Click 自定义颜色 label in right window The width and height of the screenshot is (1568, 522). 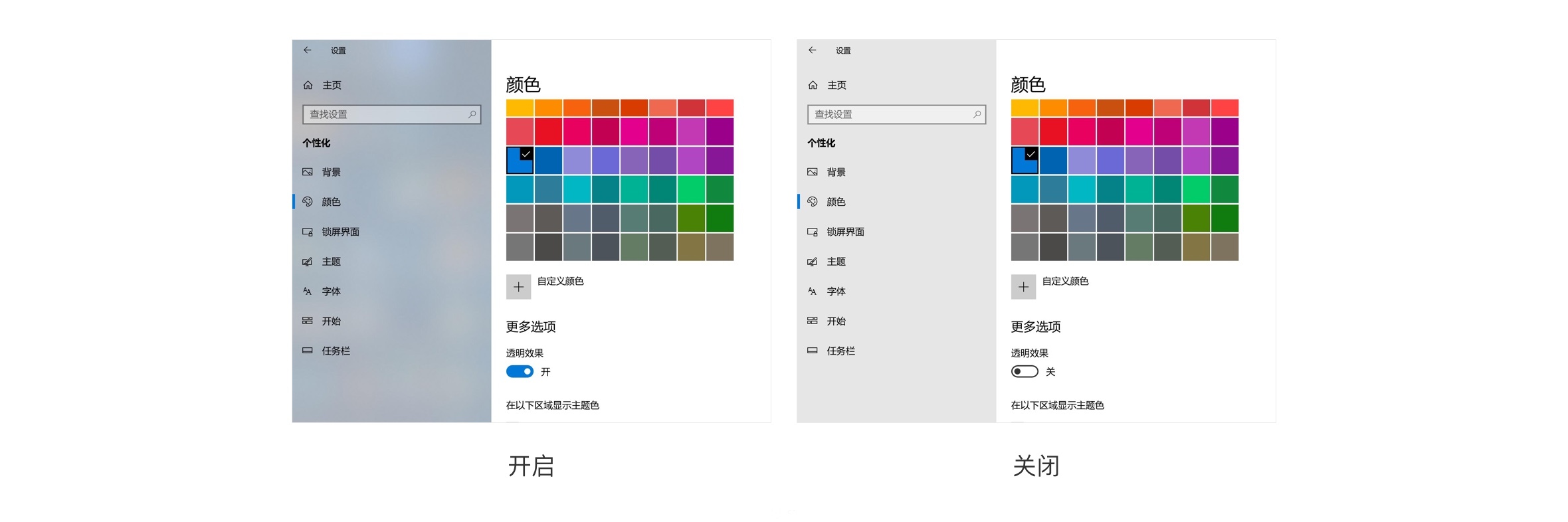pyautogui.click(x=1066, y=281)
